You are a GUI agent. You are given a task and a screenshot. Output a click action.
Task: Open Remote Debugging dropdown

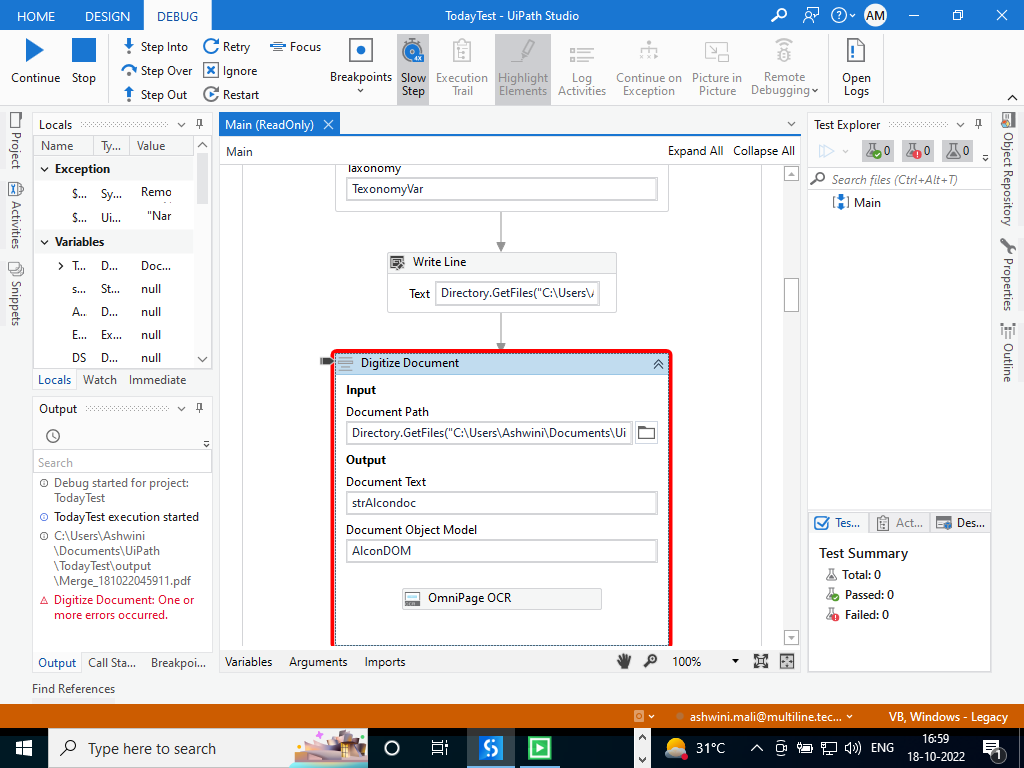pos(784,69)
